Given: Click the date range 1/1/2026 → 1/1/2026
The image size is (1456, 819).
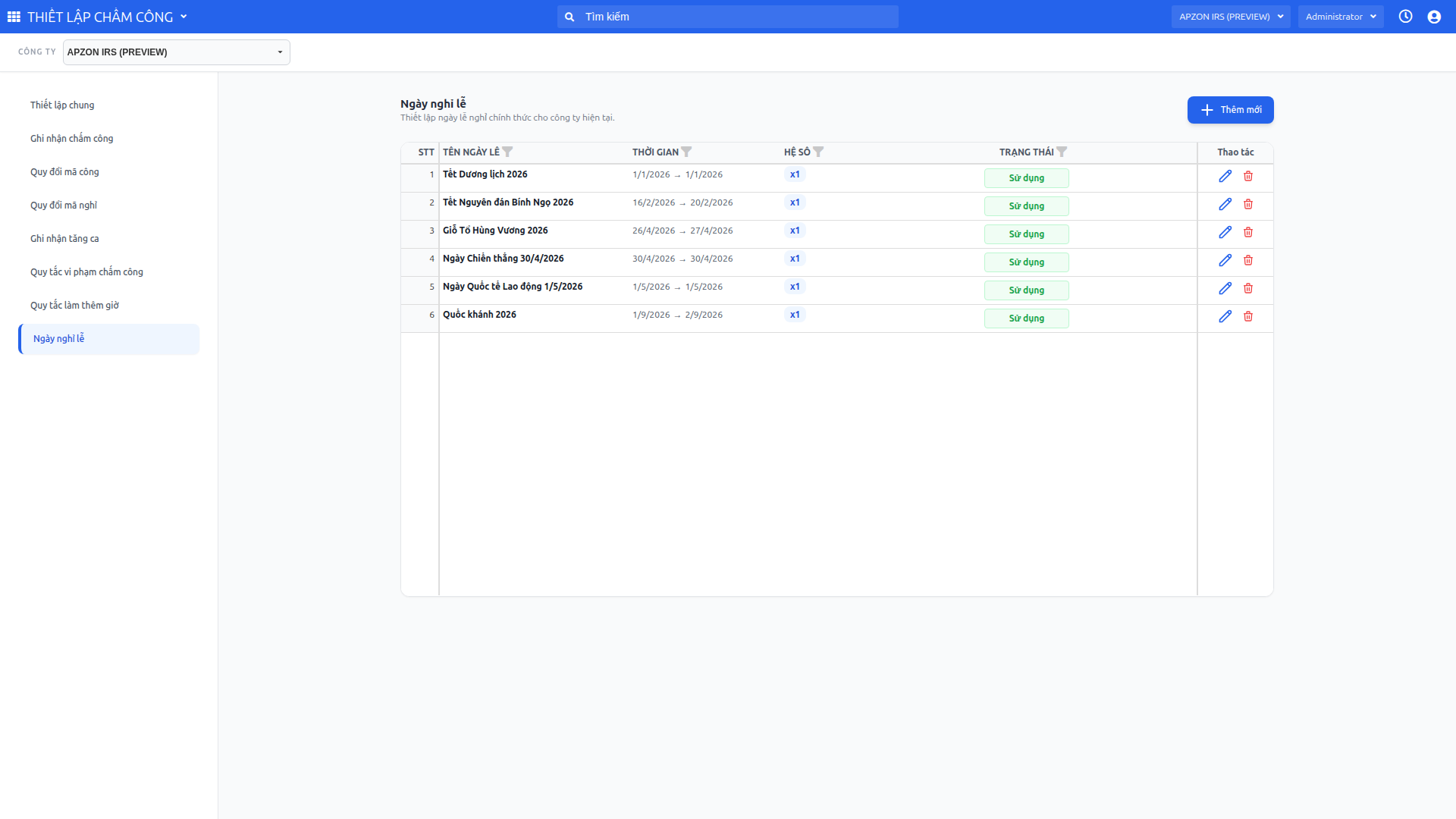Looking at the screenshot, I should click(x=677, y=174).
